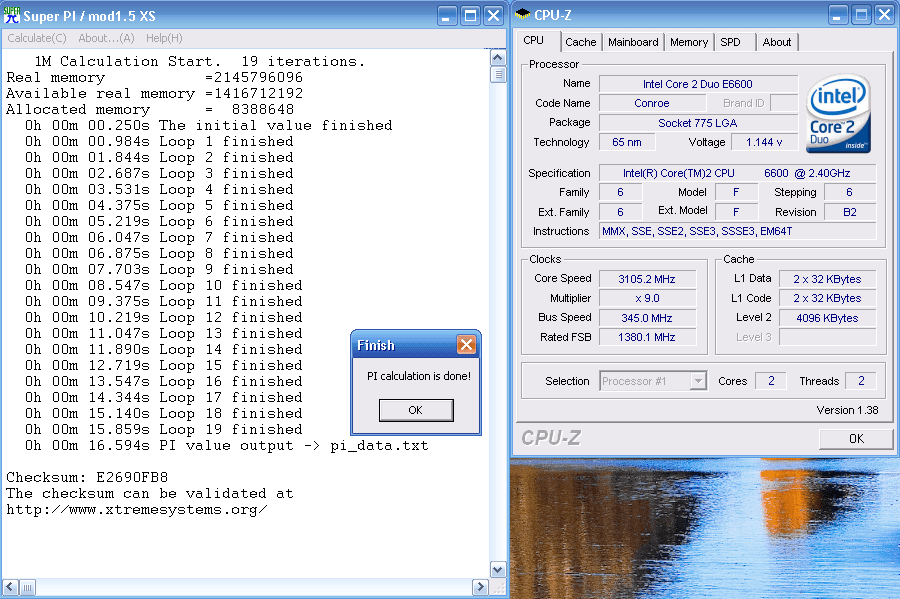900x599 pixels.
Task: Switch to the Memory tab
Action: click(x=689, y=42)
